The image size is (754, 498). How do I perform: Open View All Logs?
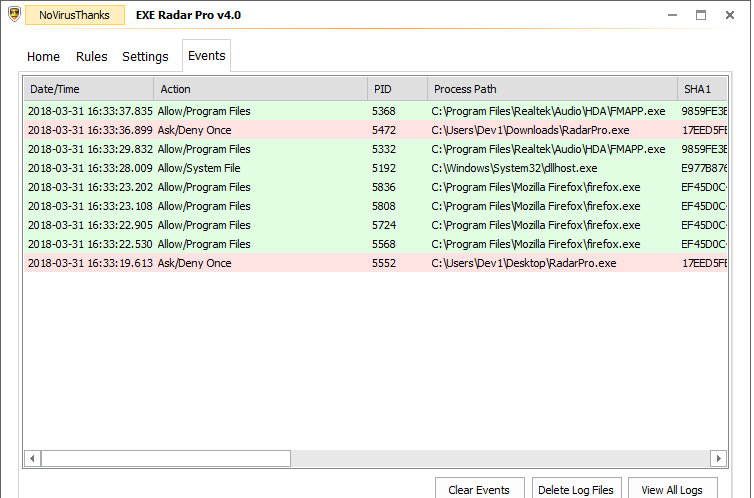coord(672,489)
